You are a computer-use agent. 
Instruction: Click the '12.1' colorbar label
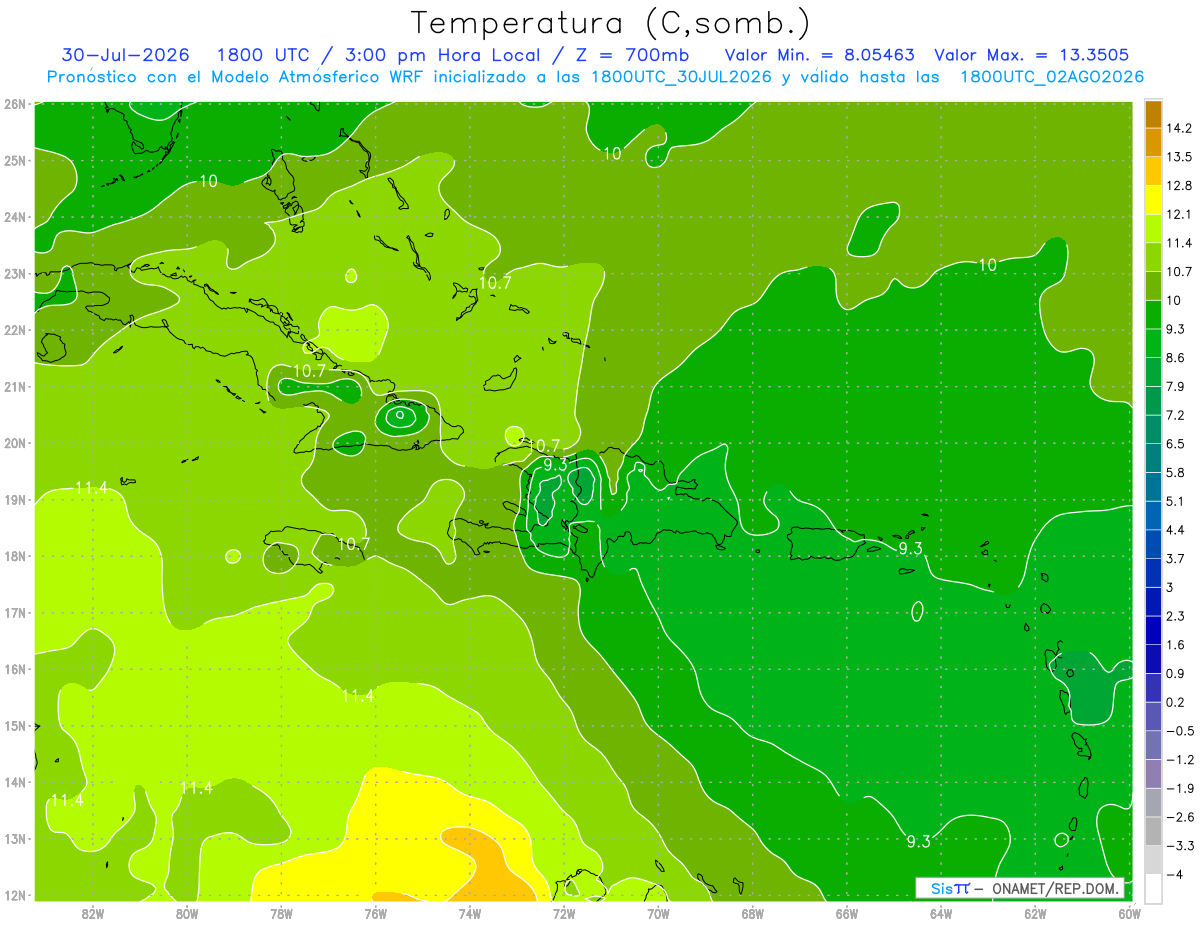1178,214
